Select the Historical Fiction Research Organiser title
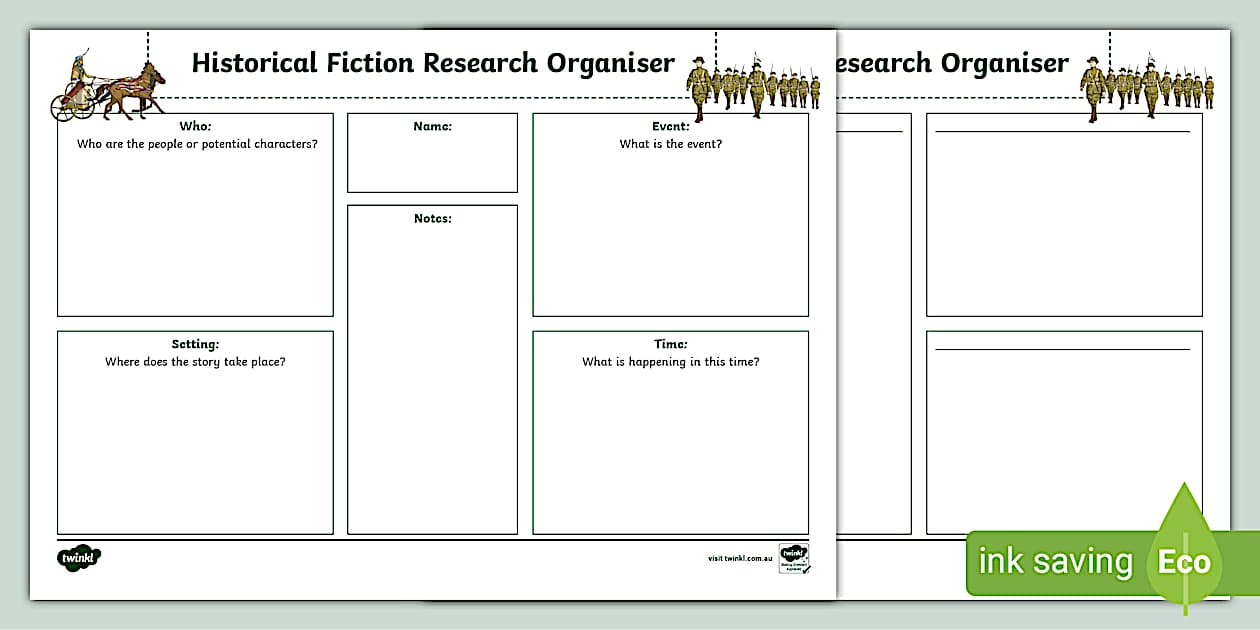Screen dimensions: 1260x630 pos(432,62)
